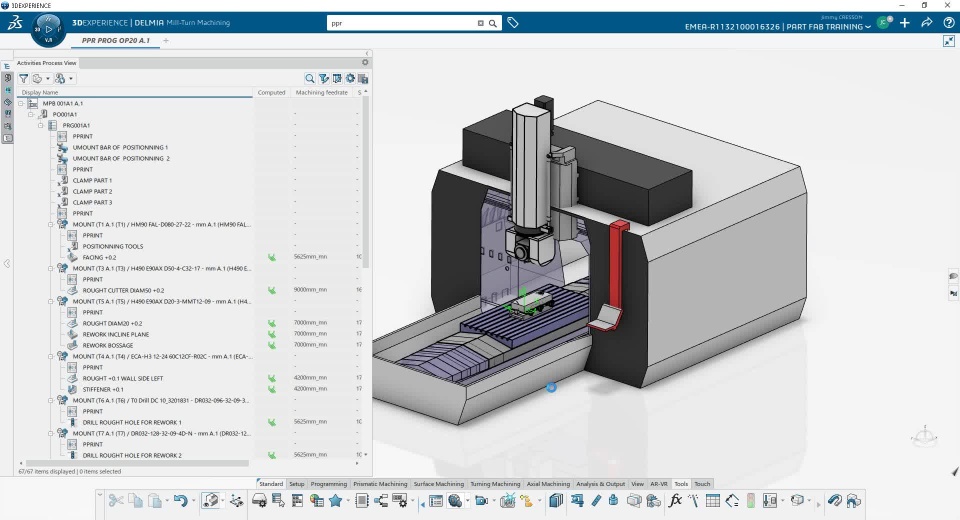This screenshot has height=520, width=960.
Task: Collapse the MPB 001A1 A.1 tree node
Action: tap(21, 104)
